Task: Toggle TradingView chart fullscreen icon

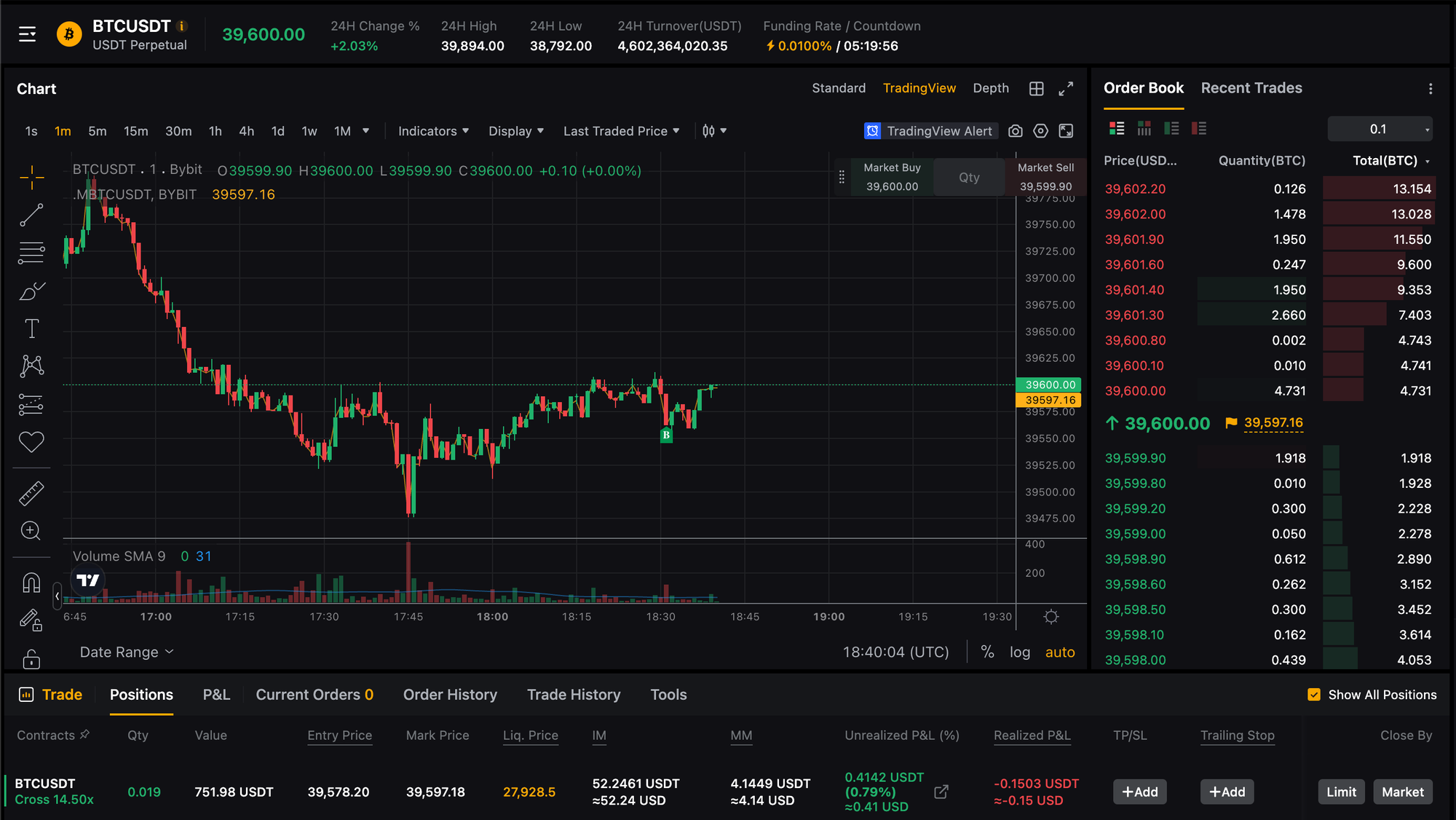Action: (1066, 131)
